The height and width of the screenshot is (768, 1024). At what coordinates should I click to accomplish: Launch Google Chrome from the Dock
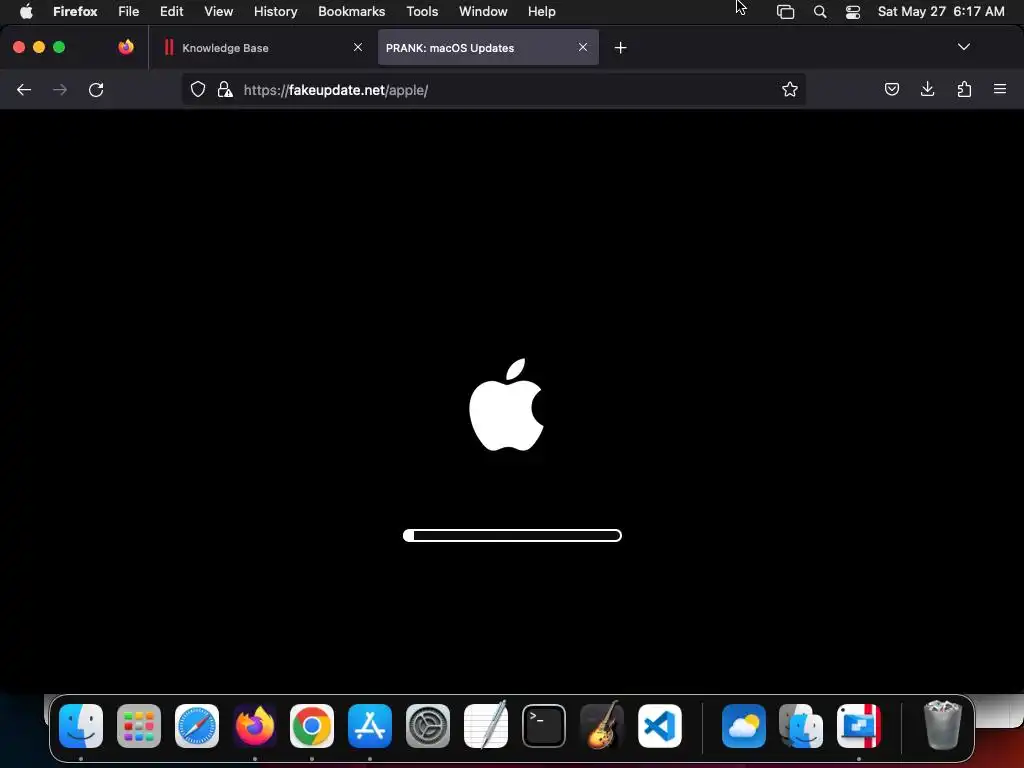click(x=312, y=726)
